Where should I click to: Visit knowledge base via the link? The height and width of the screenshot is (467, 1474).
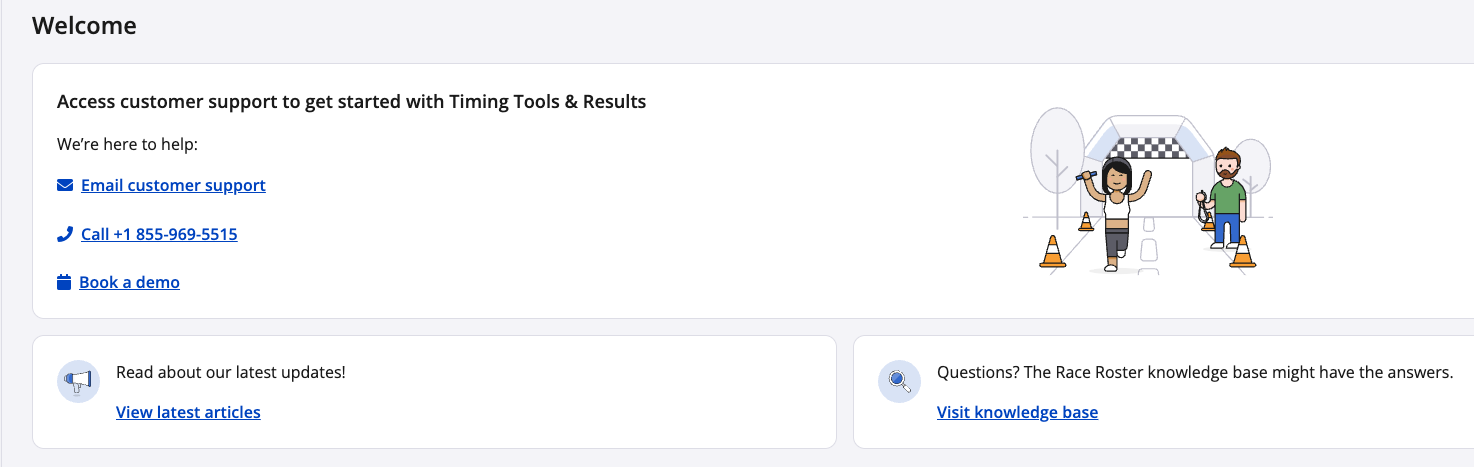pyautogui.click(x=1017, y=412)
